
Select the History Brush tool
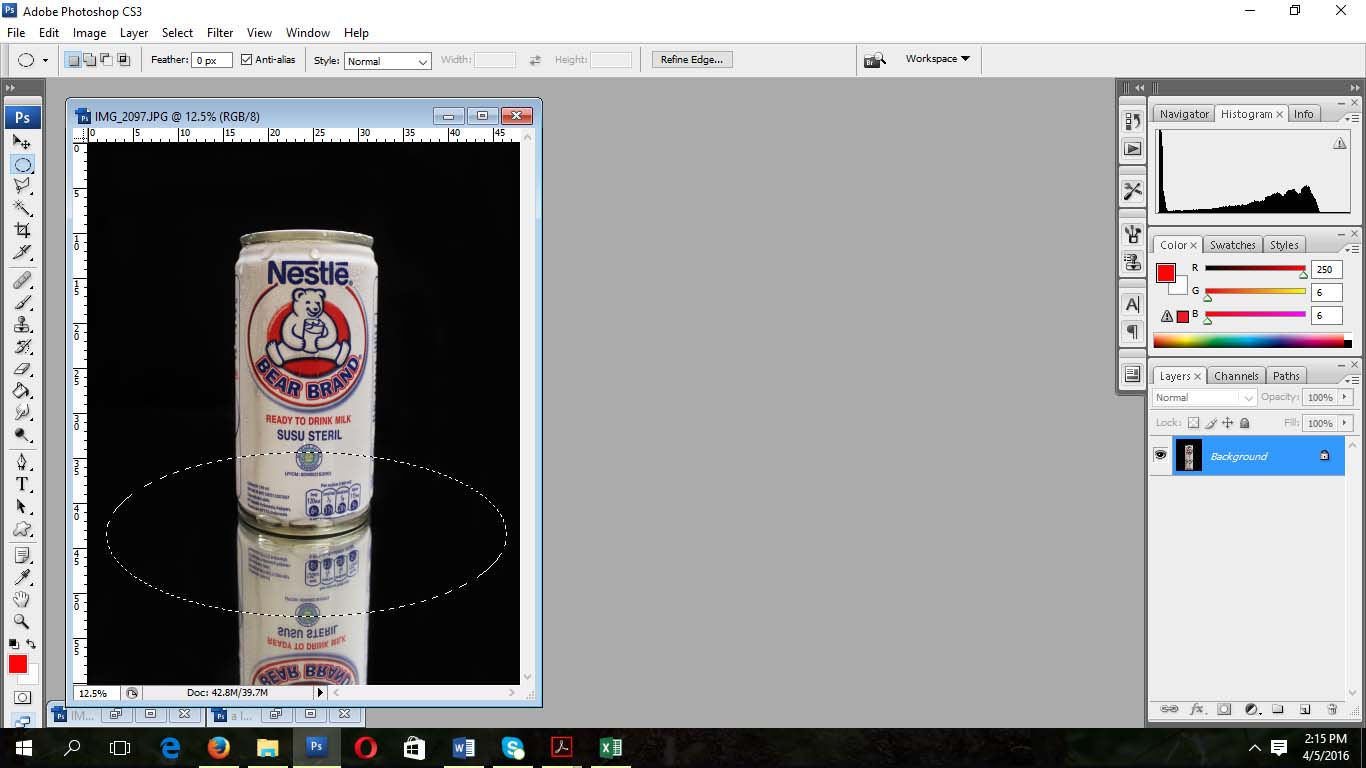coord(22,347)
